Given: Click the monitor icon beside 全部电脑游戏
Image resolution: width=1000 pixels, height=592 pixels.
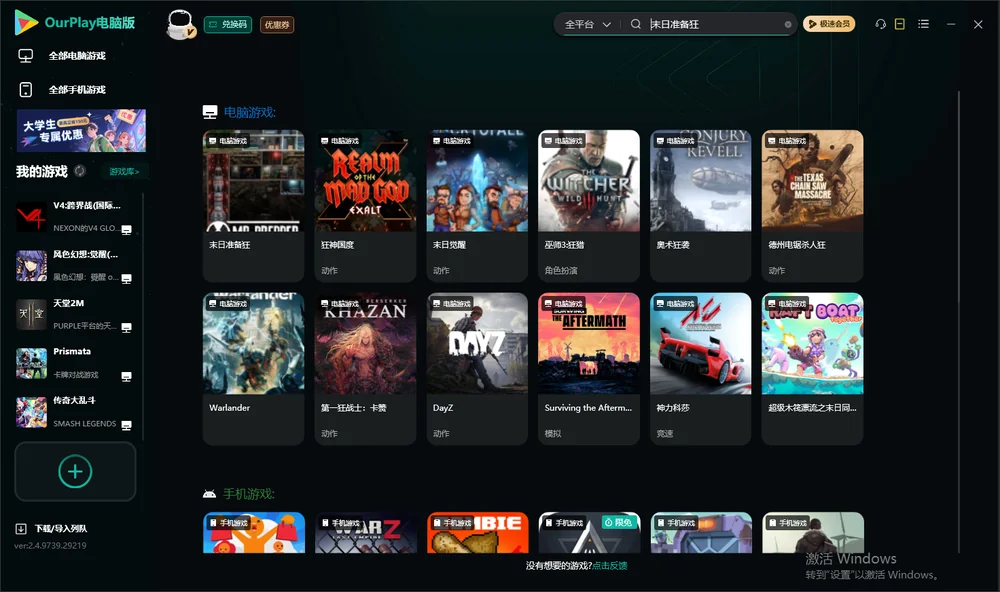Looking at the screenshot, I should [x=26, y=56].
